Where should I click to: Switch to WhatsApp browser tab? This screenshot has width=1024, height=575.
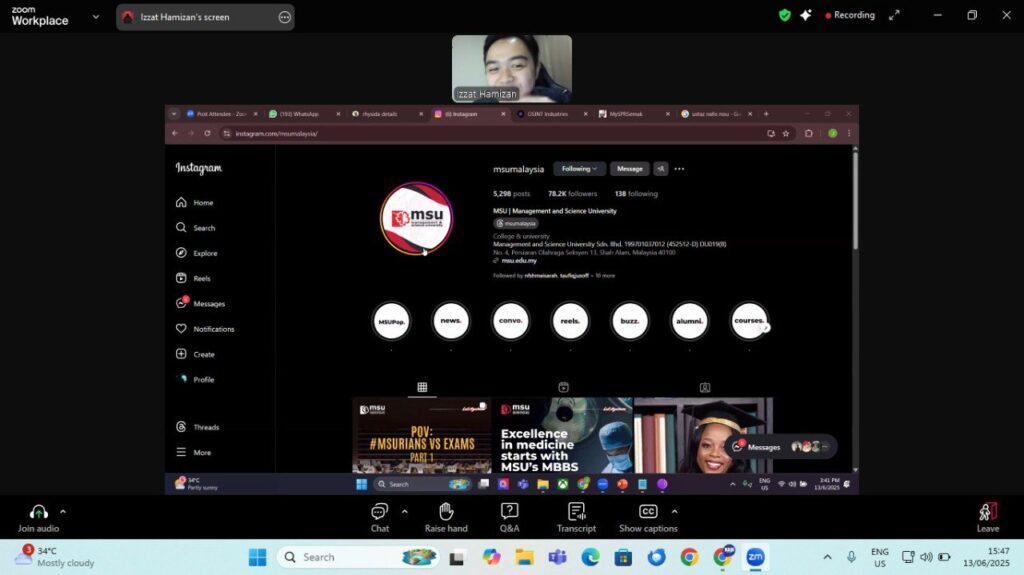point(304,114)
